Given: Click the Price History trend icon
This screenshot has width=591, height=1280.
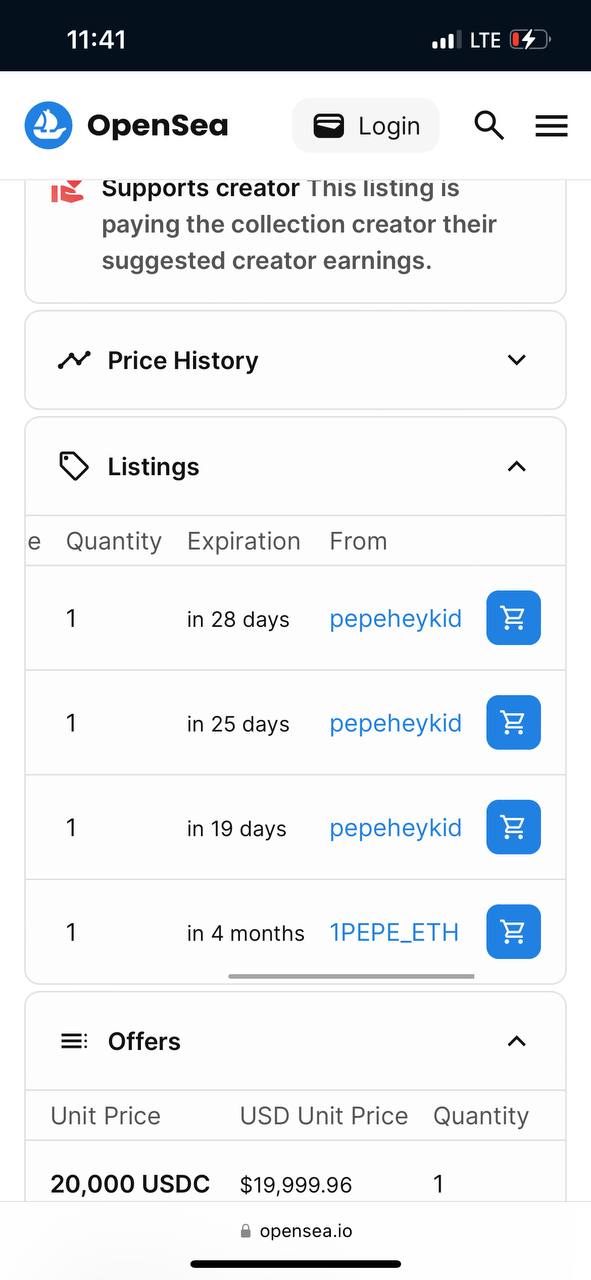Looking at the screenshot, I should click(x=74, y=360).
